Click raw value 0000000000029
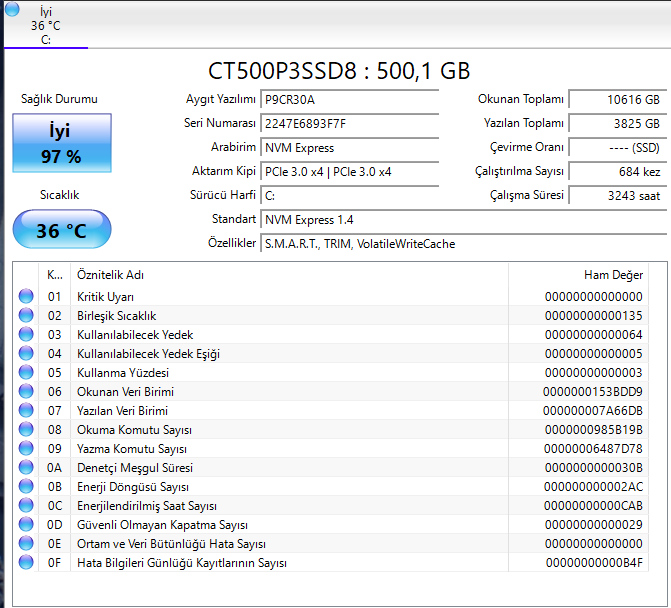 (594, 525)
